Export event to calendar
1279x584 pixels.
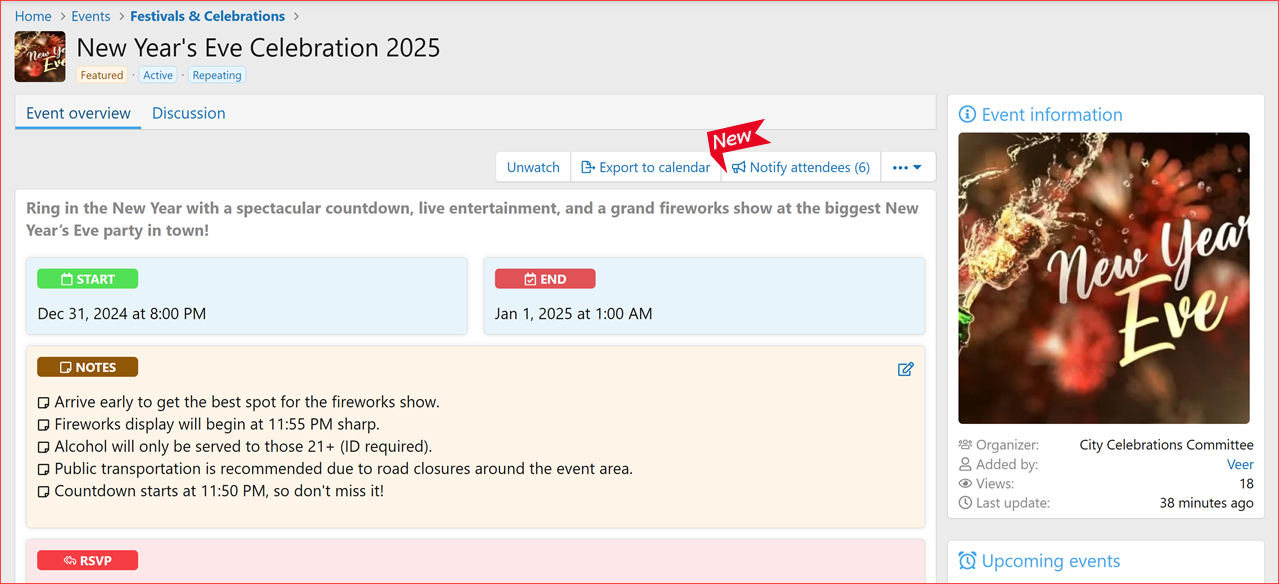point(646,167)
